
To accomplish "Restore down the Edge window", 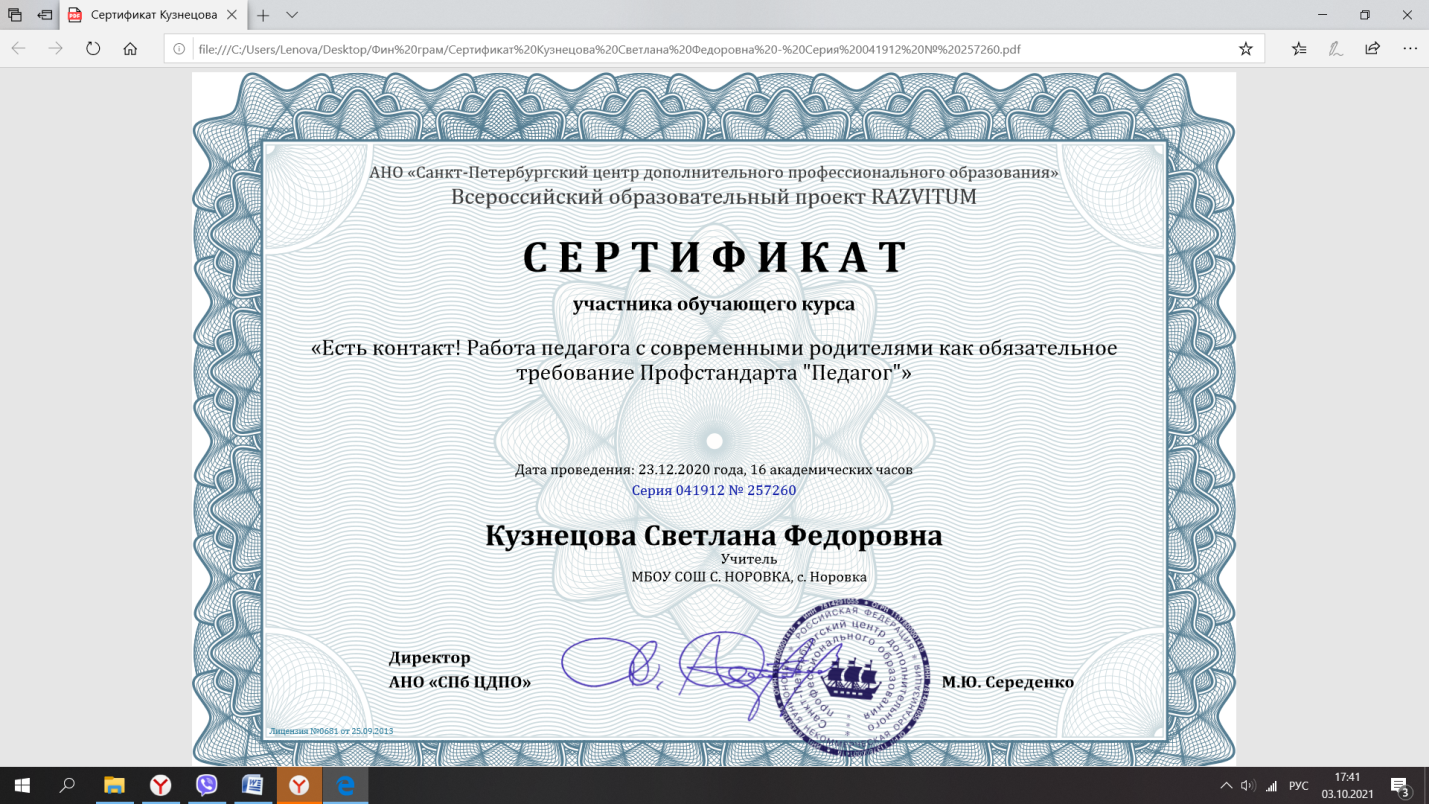I will click(1364, 15).
